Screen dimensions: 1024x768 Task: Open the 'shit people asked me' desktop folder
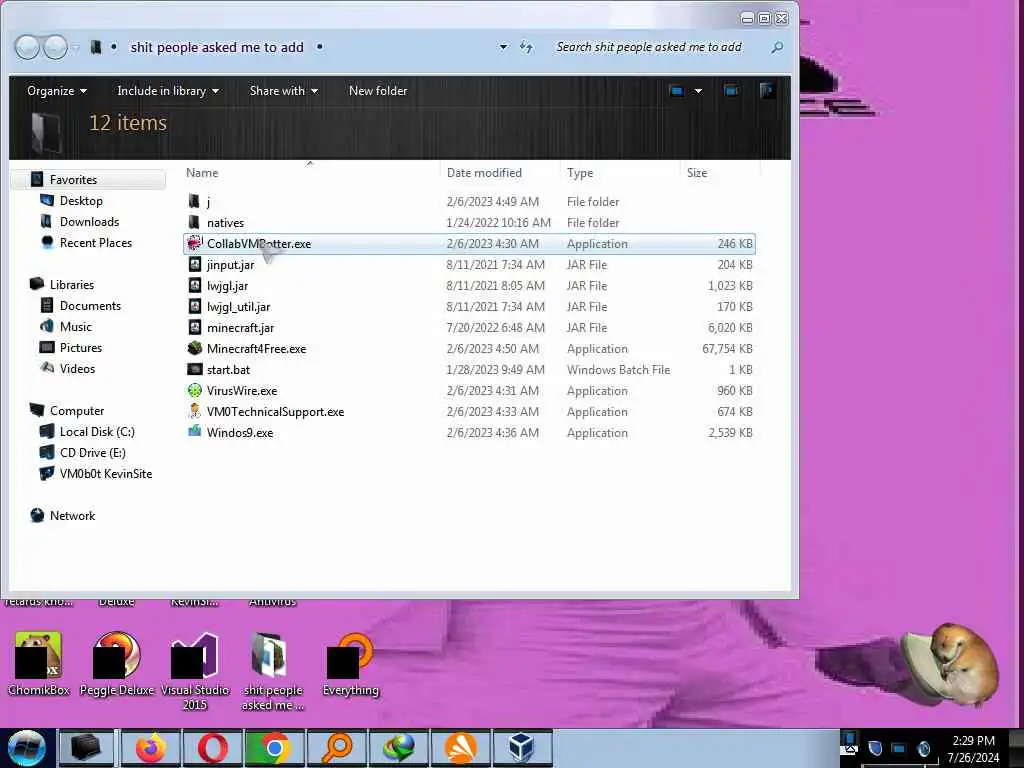click(x=272, y=671)
